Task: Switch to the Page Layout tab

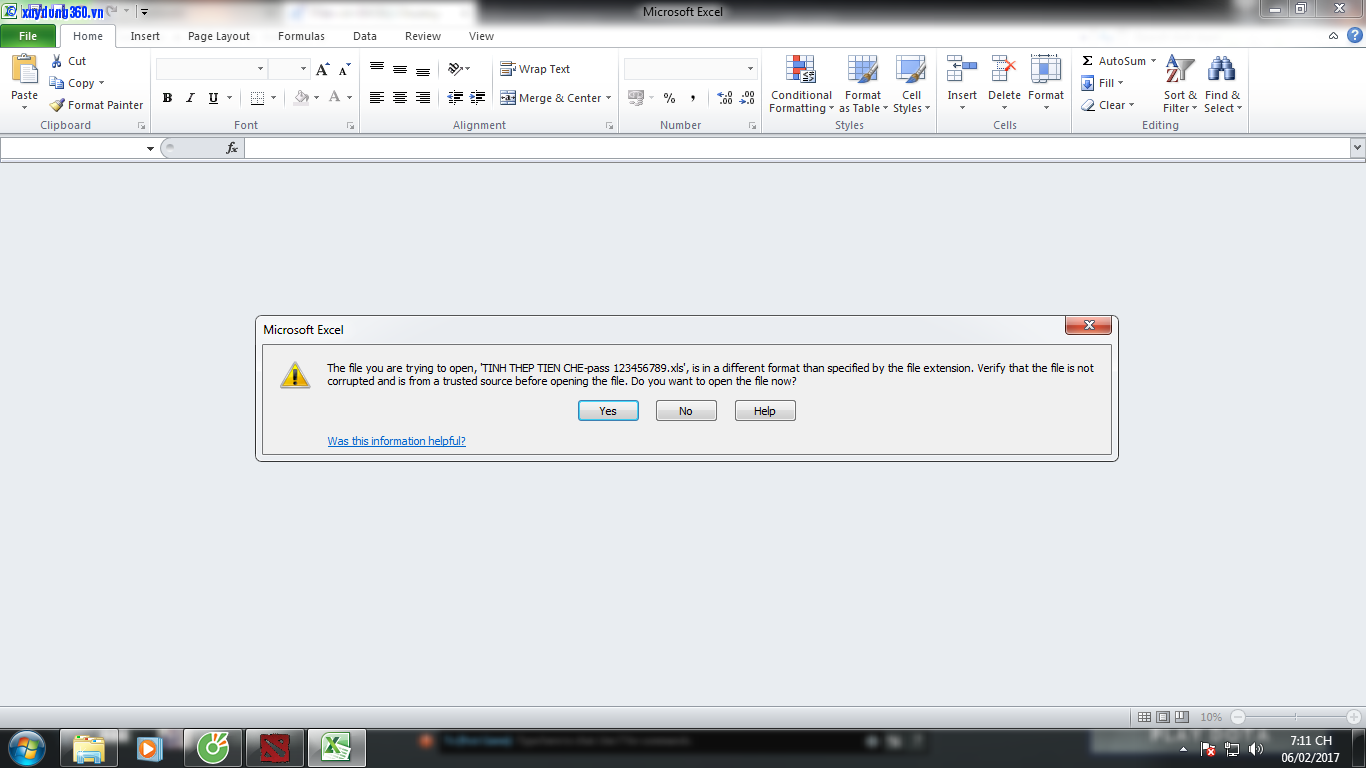Action: pyautogui.click(x=219, y=36)
